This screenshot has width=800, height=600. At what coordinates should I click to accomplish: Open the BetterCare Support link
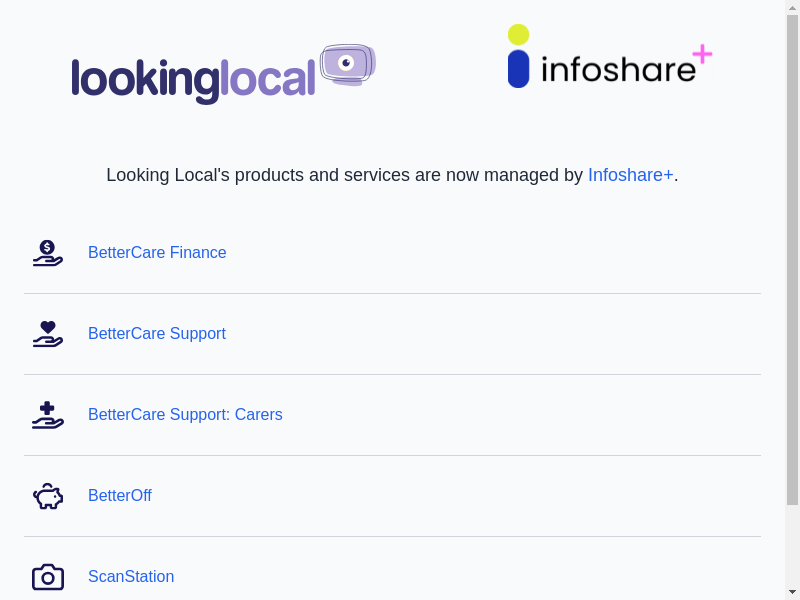[157, 334]
